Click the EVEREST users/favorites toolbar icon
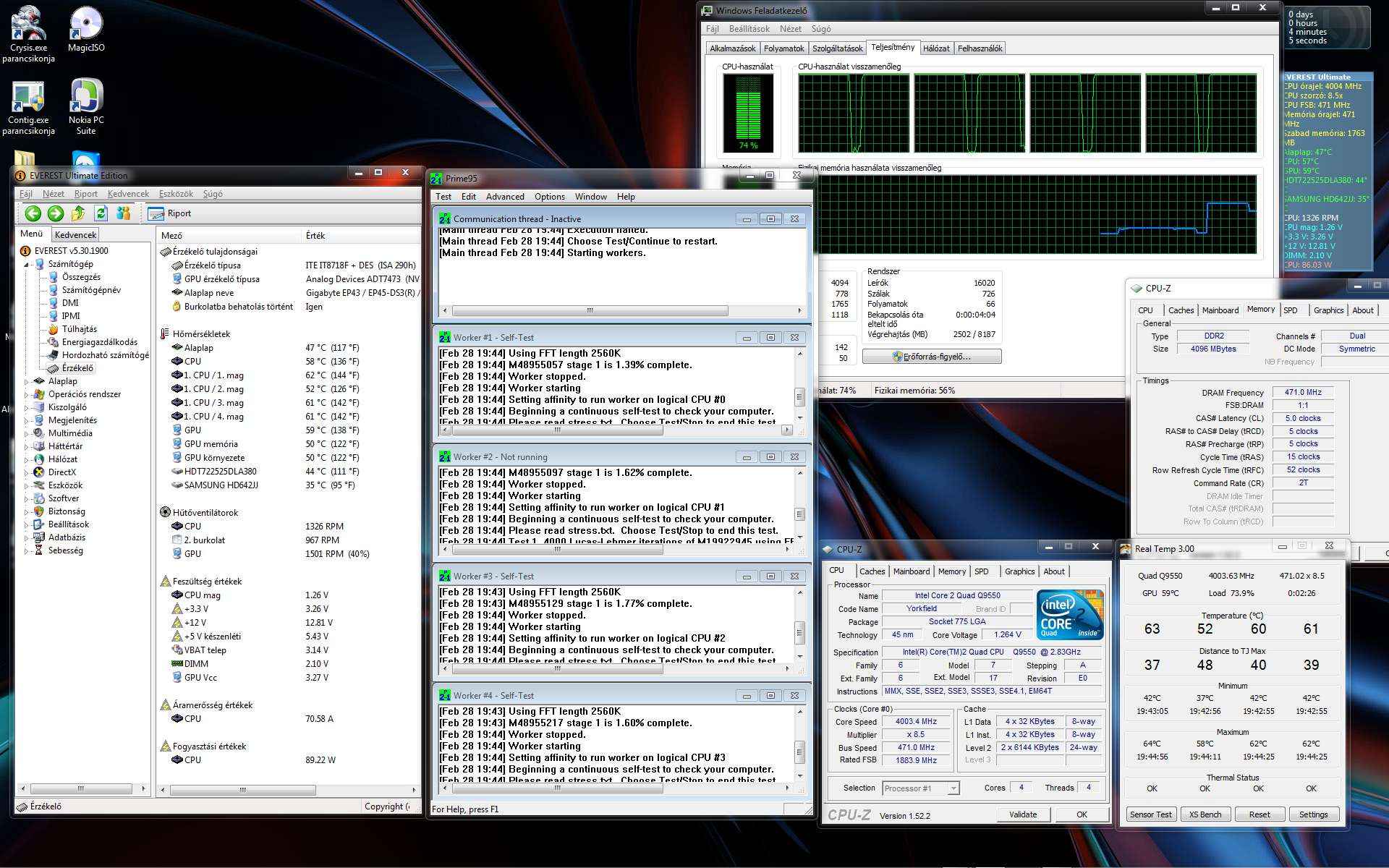 tap(124, 213)
